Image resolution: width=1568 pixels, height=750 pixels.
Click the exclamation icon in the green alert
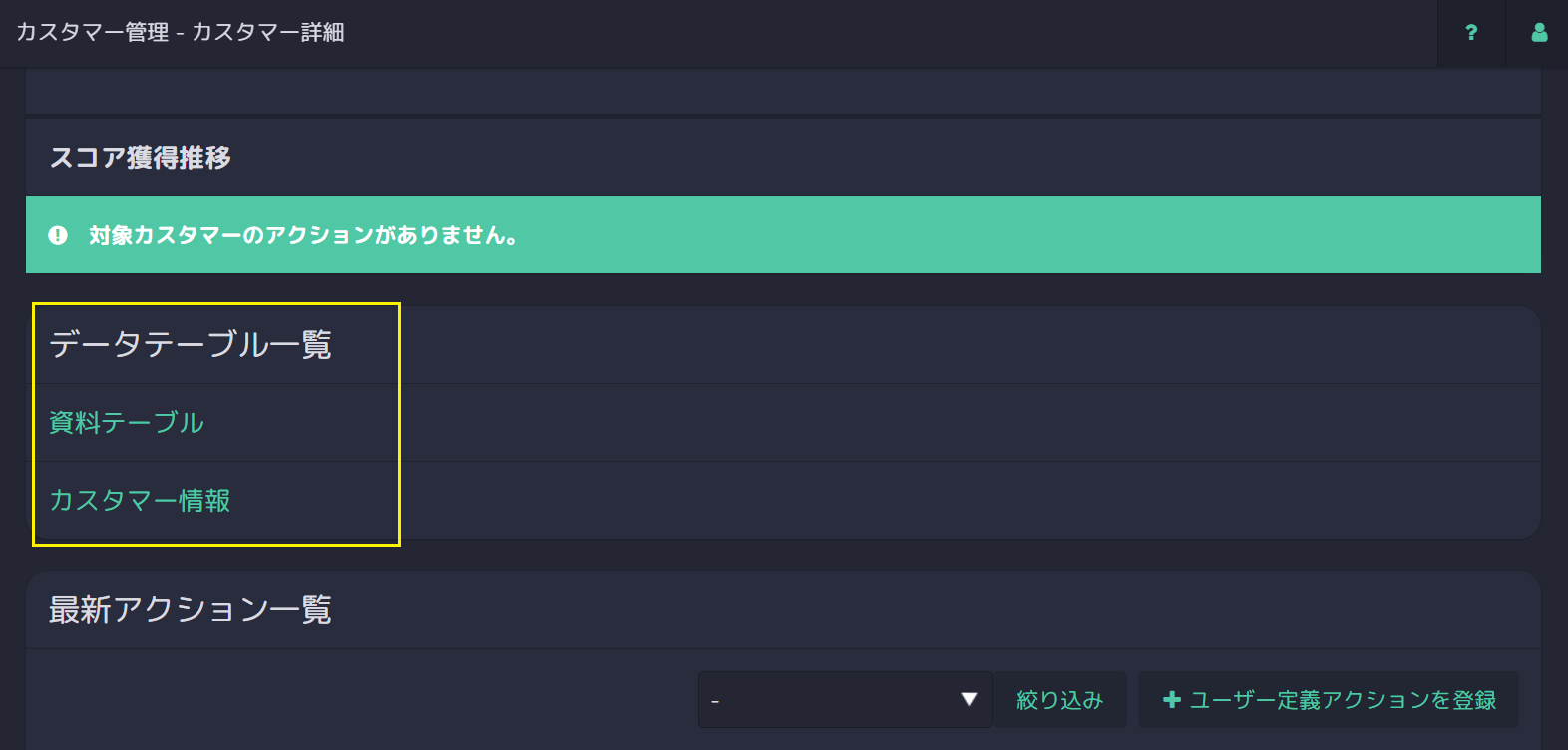tap(58, 235)
